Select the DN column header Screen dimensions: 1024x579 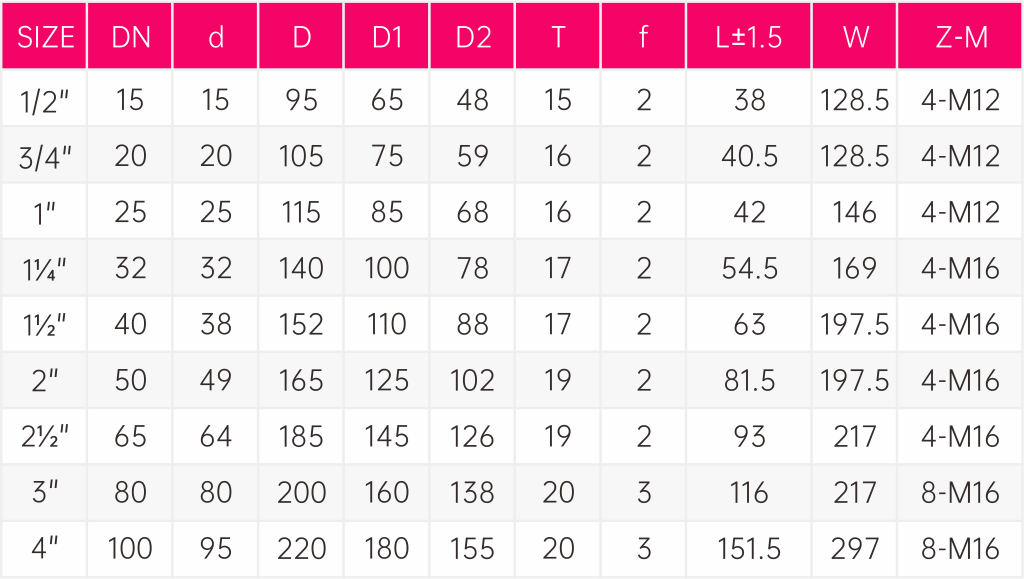click(x=130, y=36)
